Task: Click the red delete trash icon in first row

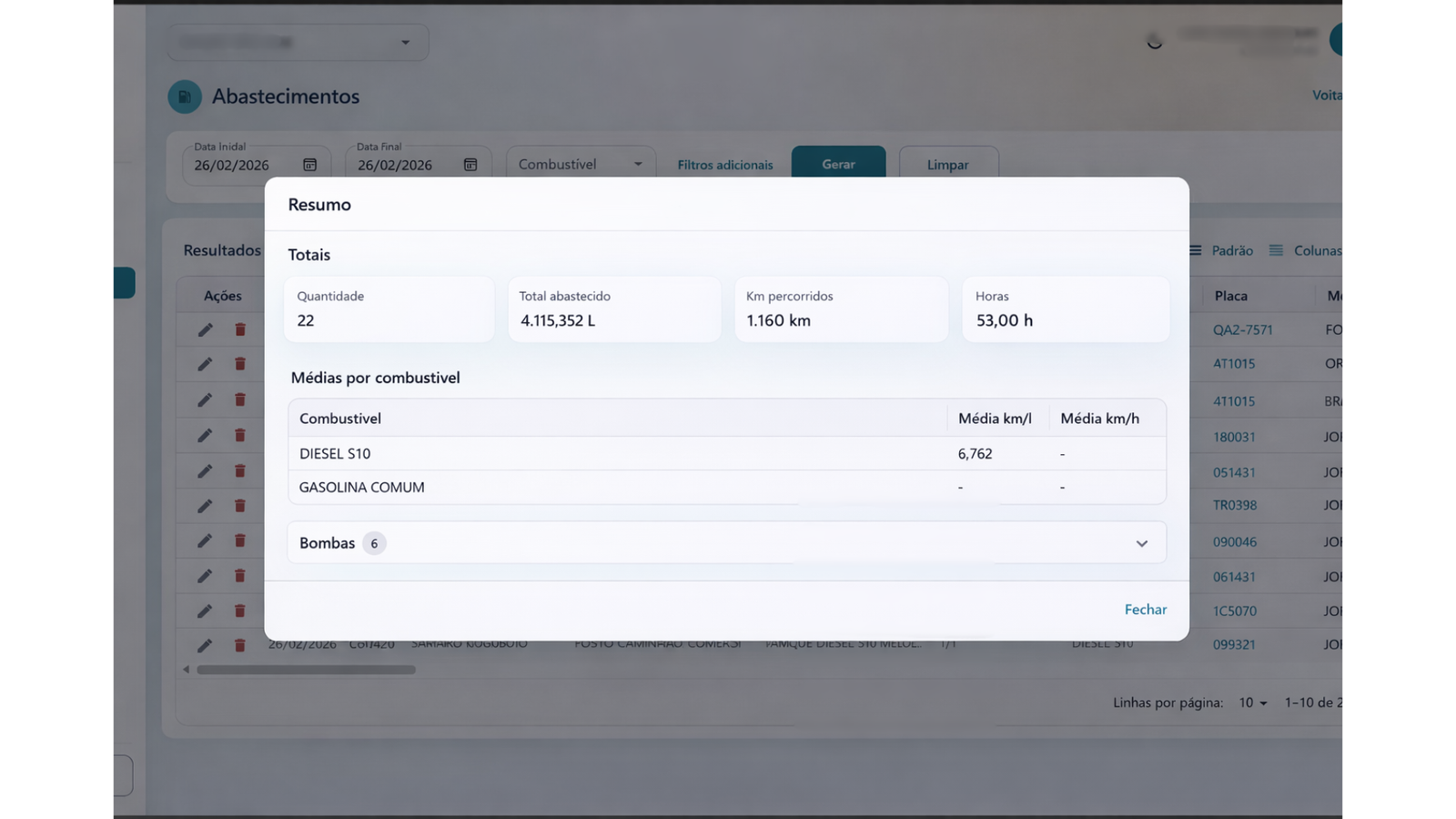Action: [x=240, y=329]
